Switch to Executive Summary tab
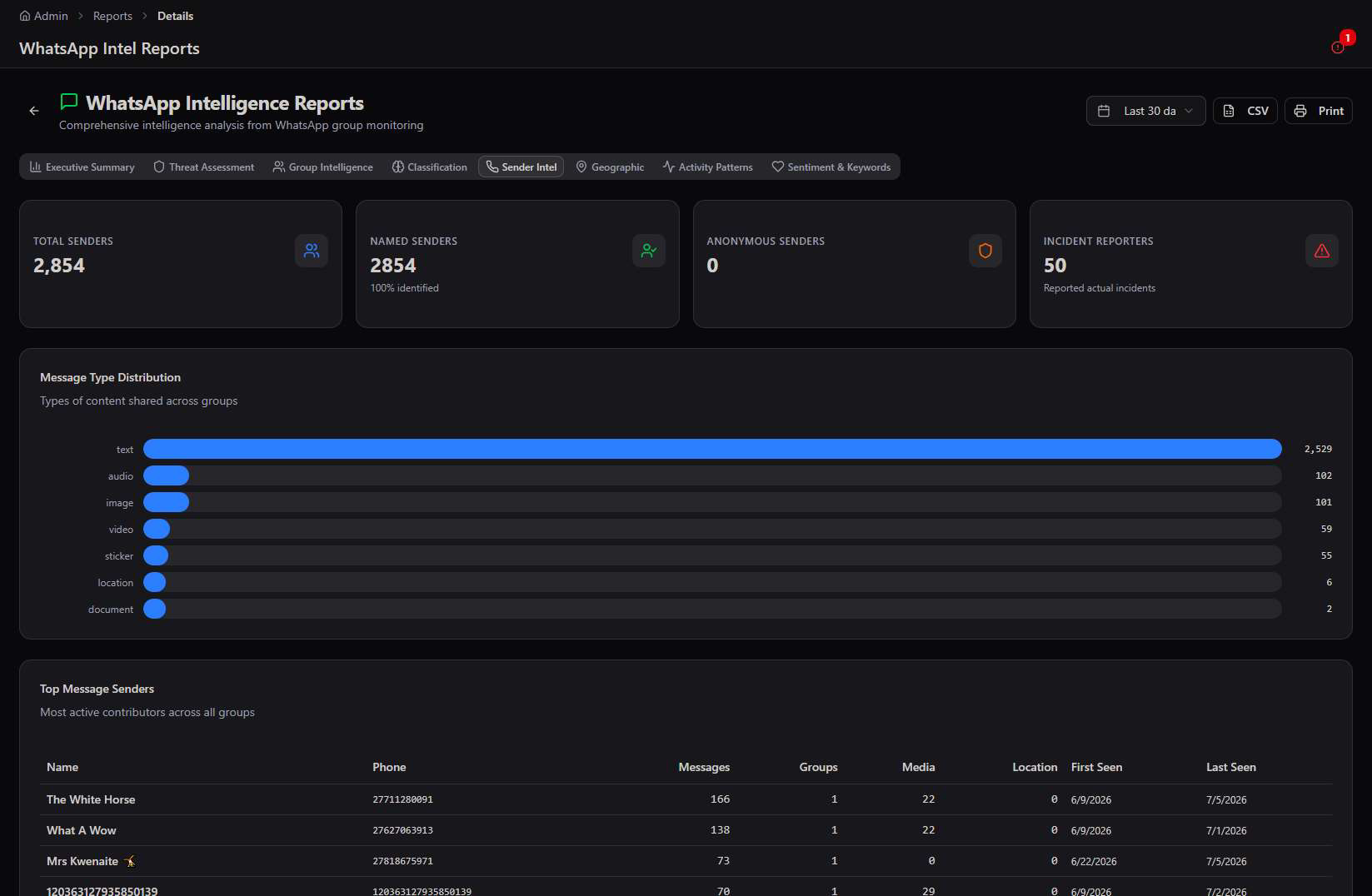1372x896 pixels. point(82,167)
